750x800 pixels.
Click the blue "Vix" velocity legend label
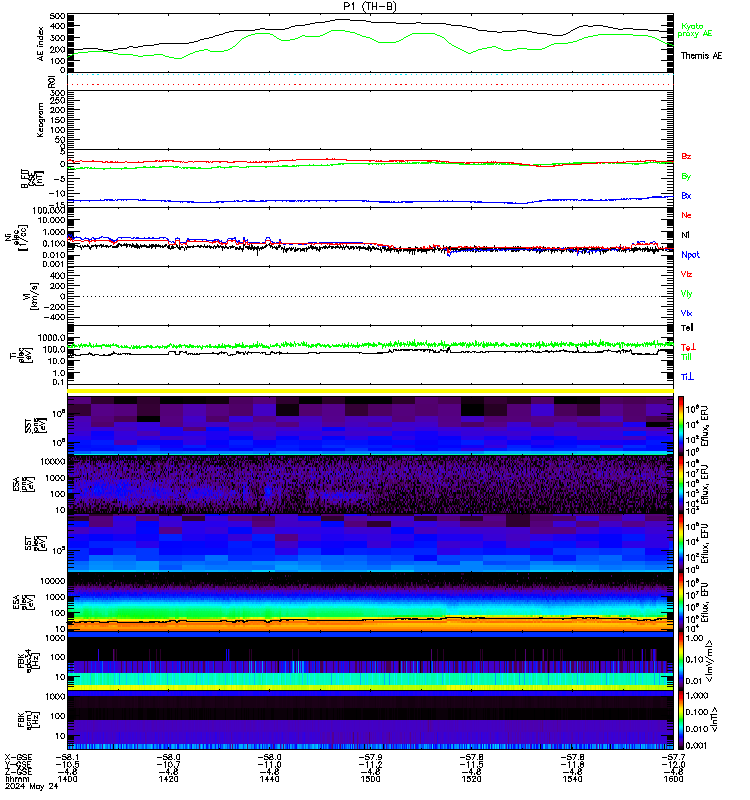pos(686,313)
